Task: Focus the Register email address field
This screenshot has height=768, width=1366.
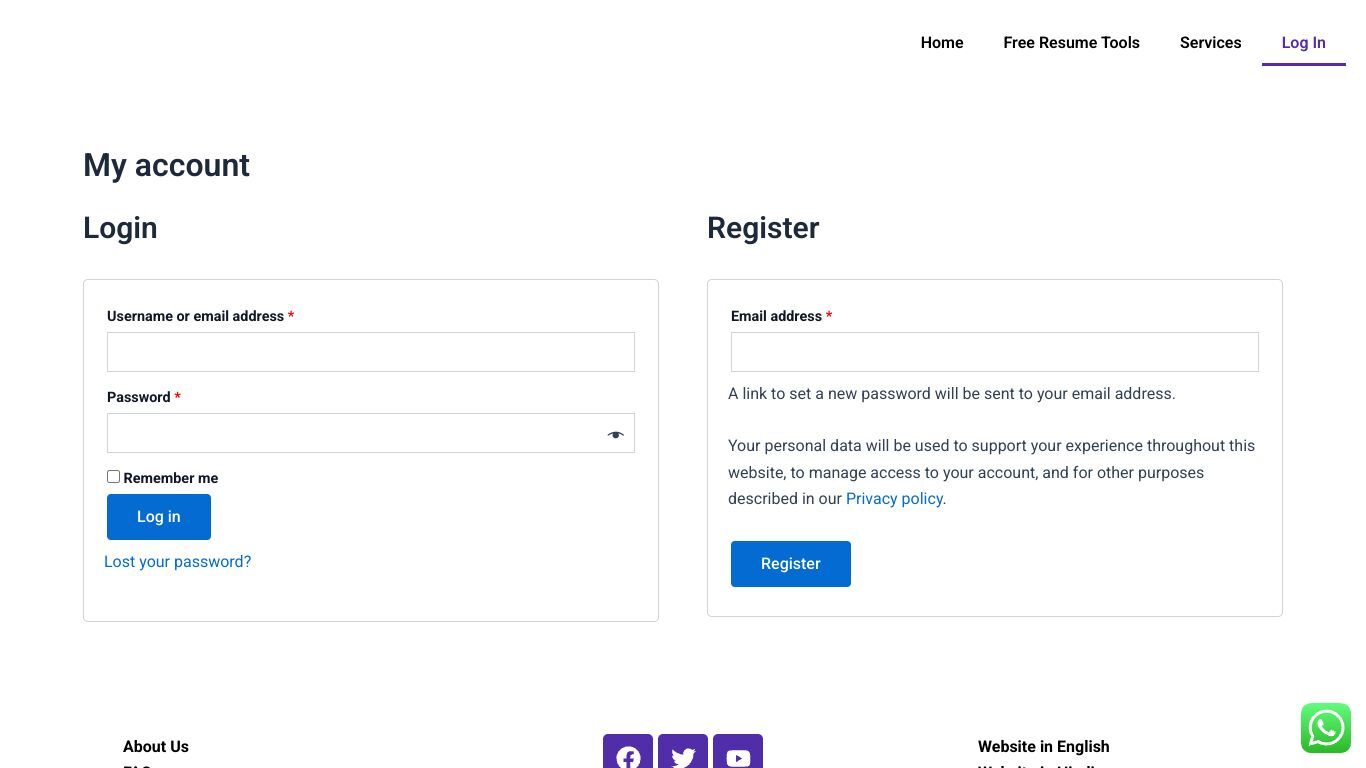Action: pos(995,352)
